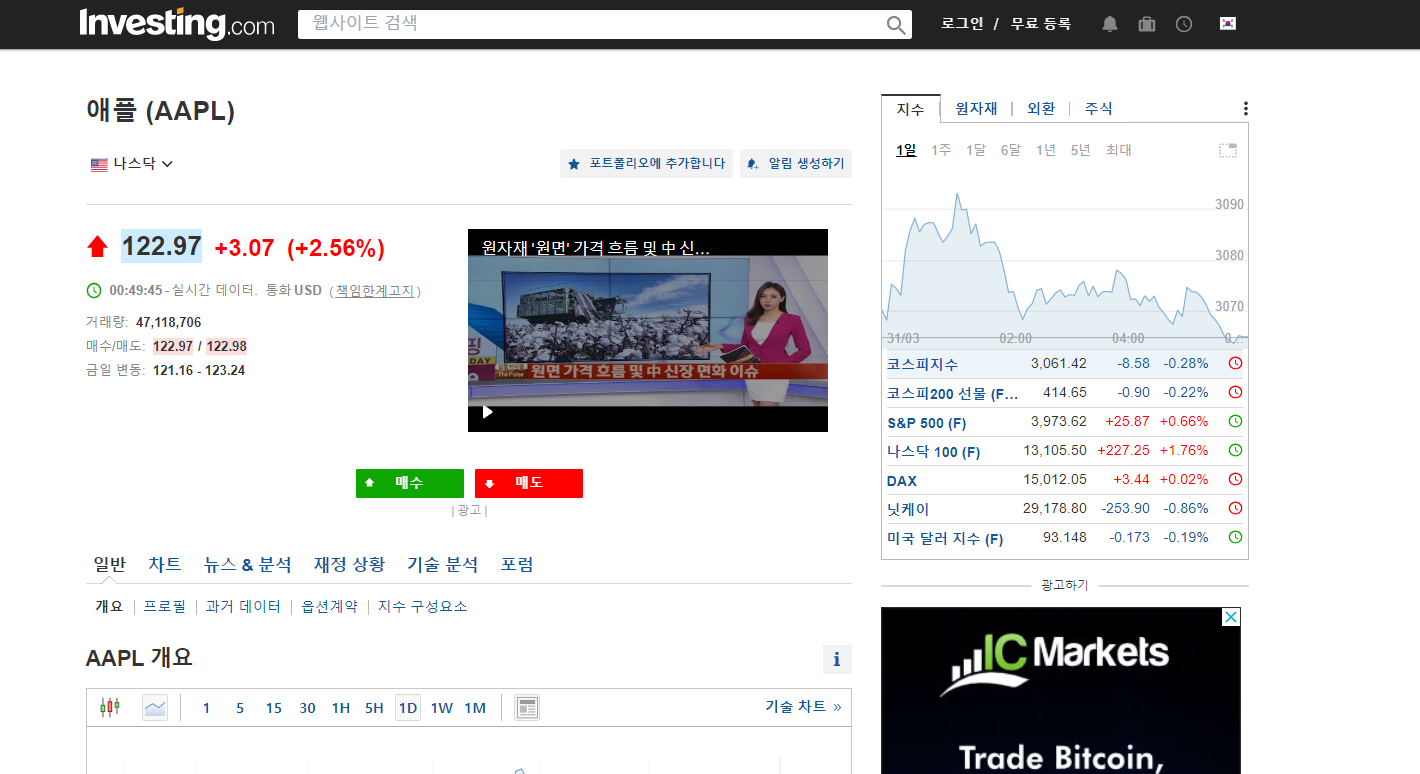The width and height of the screenshot is (1420, 774).
Task: Click the red 매도 button
Action: click(529, 483)
